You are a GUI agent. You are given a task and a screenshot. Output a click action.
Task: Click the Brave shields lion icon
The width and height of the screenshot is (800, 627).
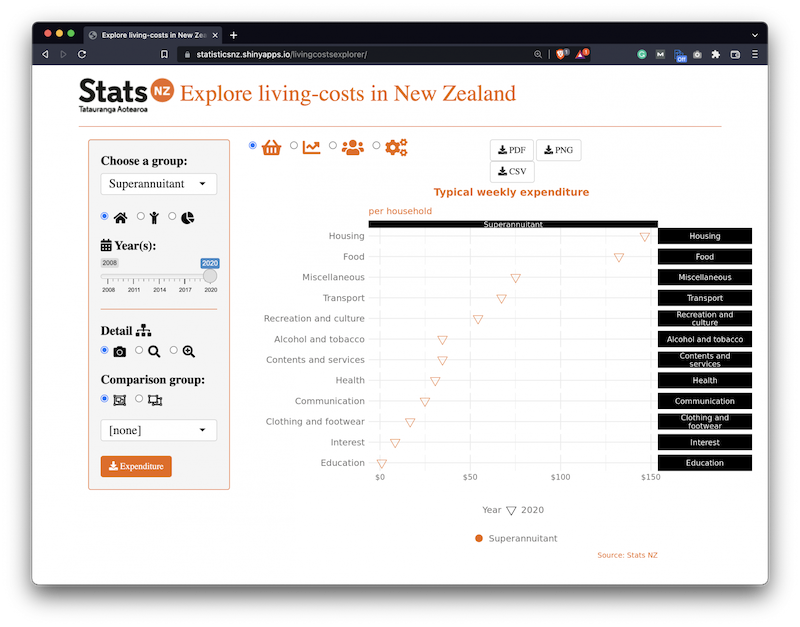click(x=561, y=54)
